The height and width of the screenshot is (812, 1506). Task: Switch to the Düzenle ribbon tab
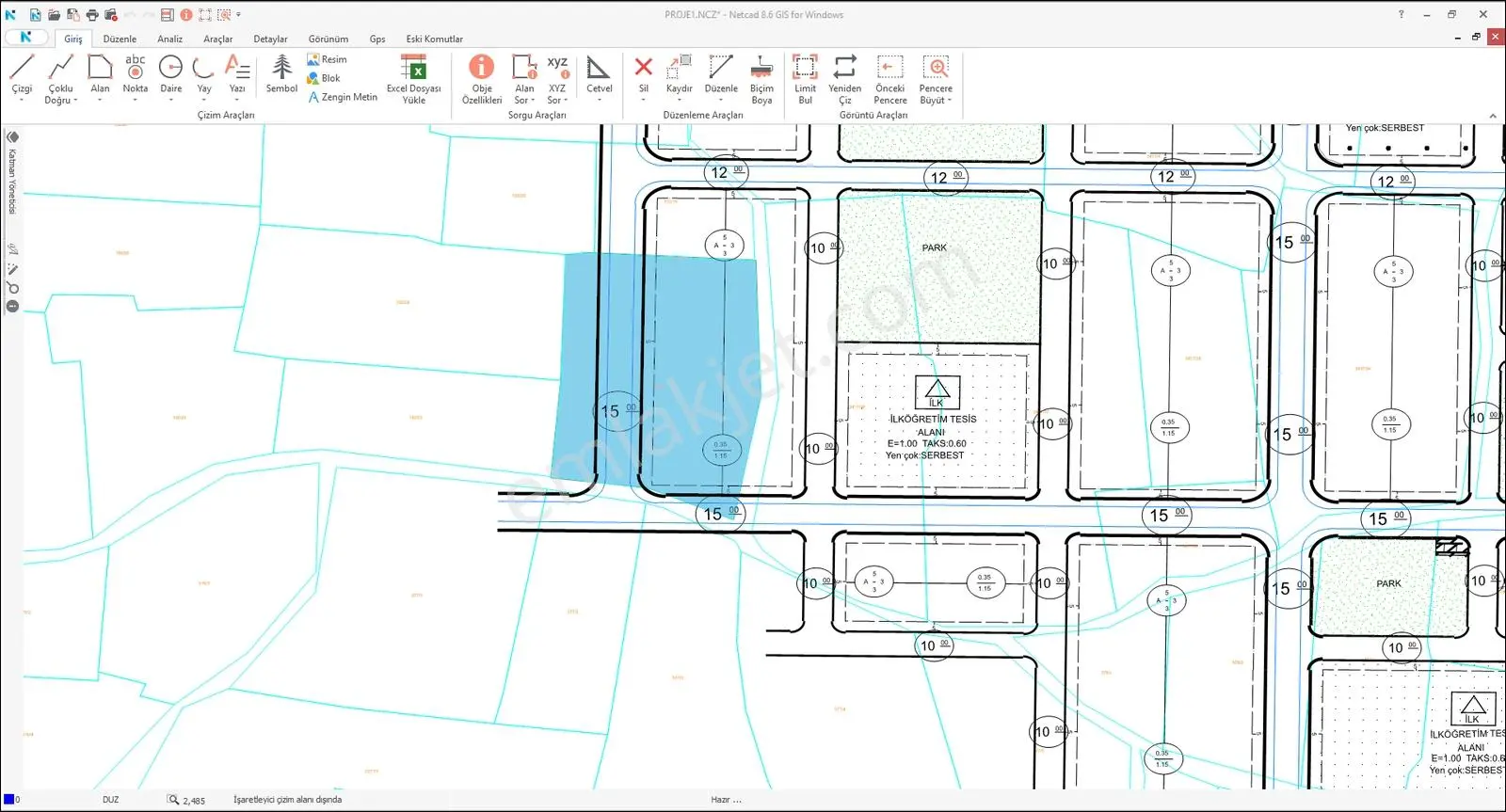pos(120,39)
